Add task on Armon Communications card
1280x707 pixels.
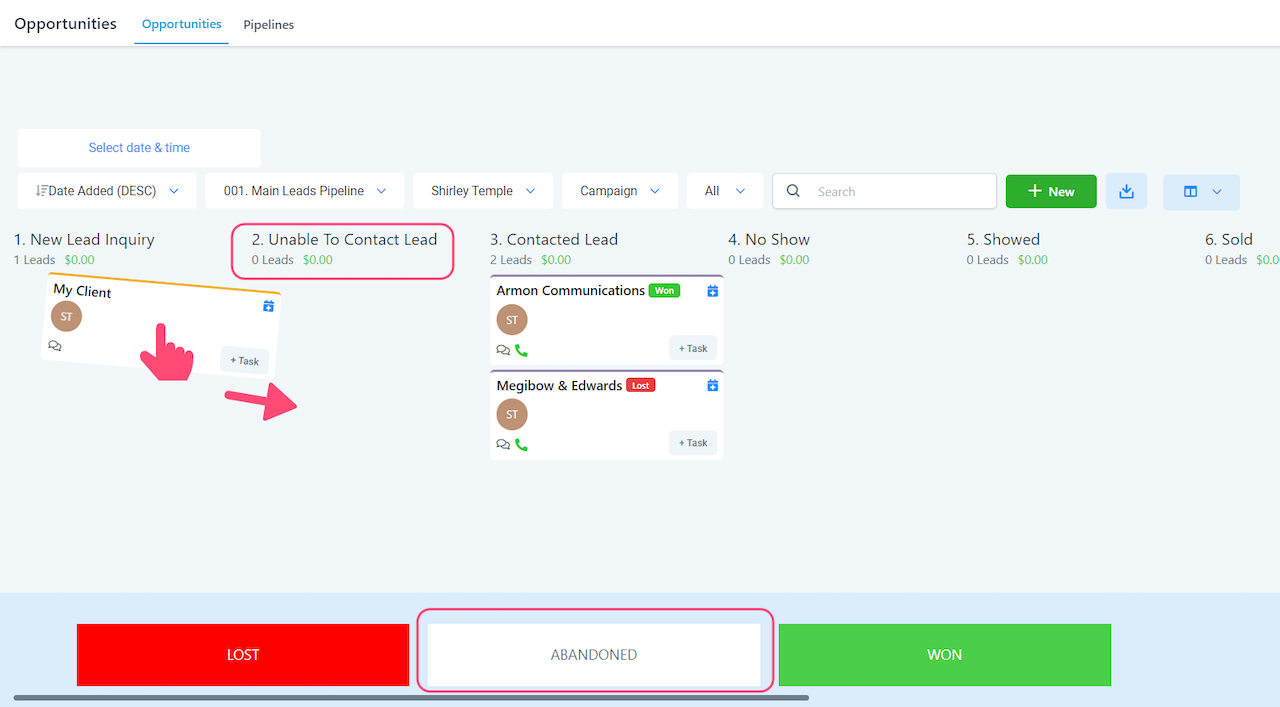693,348
